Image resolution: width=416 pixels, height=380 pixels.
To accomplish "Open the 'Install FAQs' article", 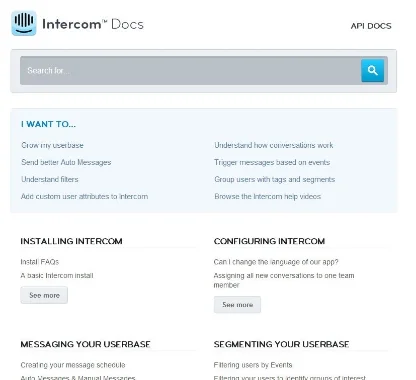I will pyautogui.click(x=40, y=262).
